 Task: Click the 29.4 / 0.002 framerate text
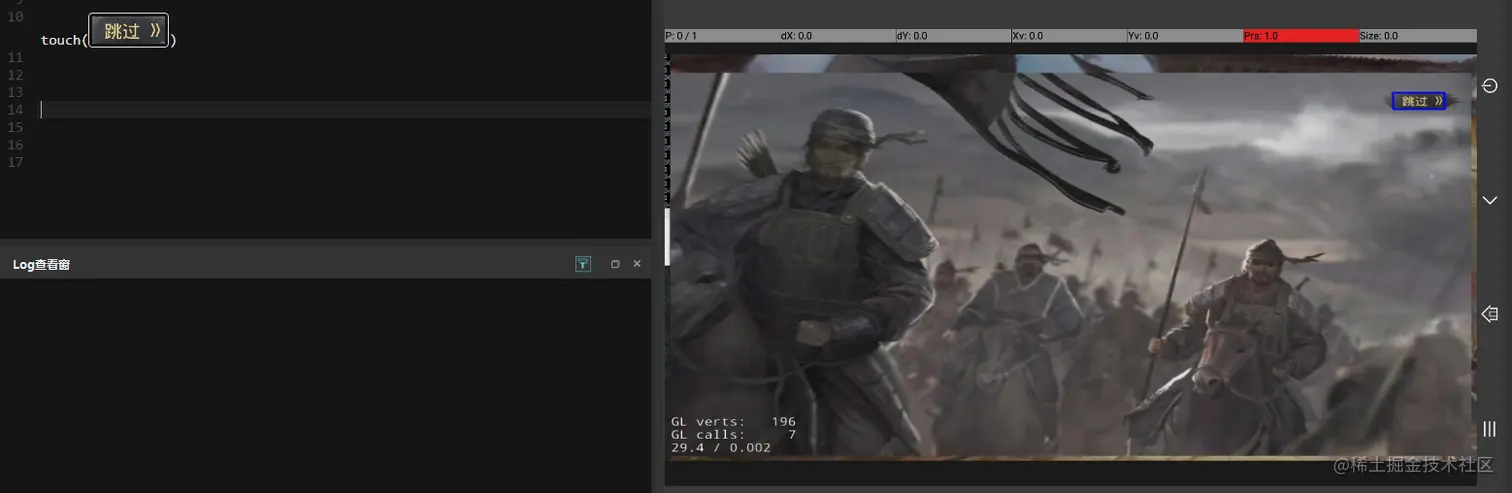click(721, 448)
